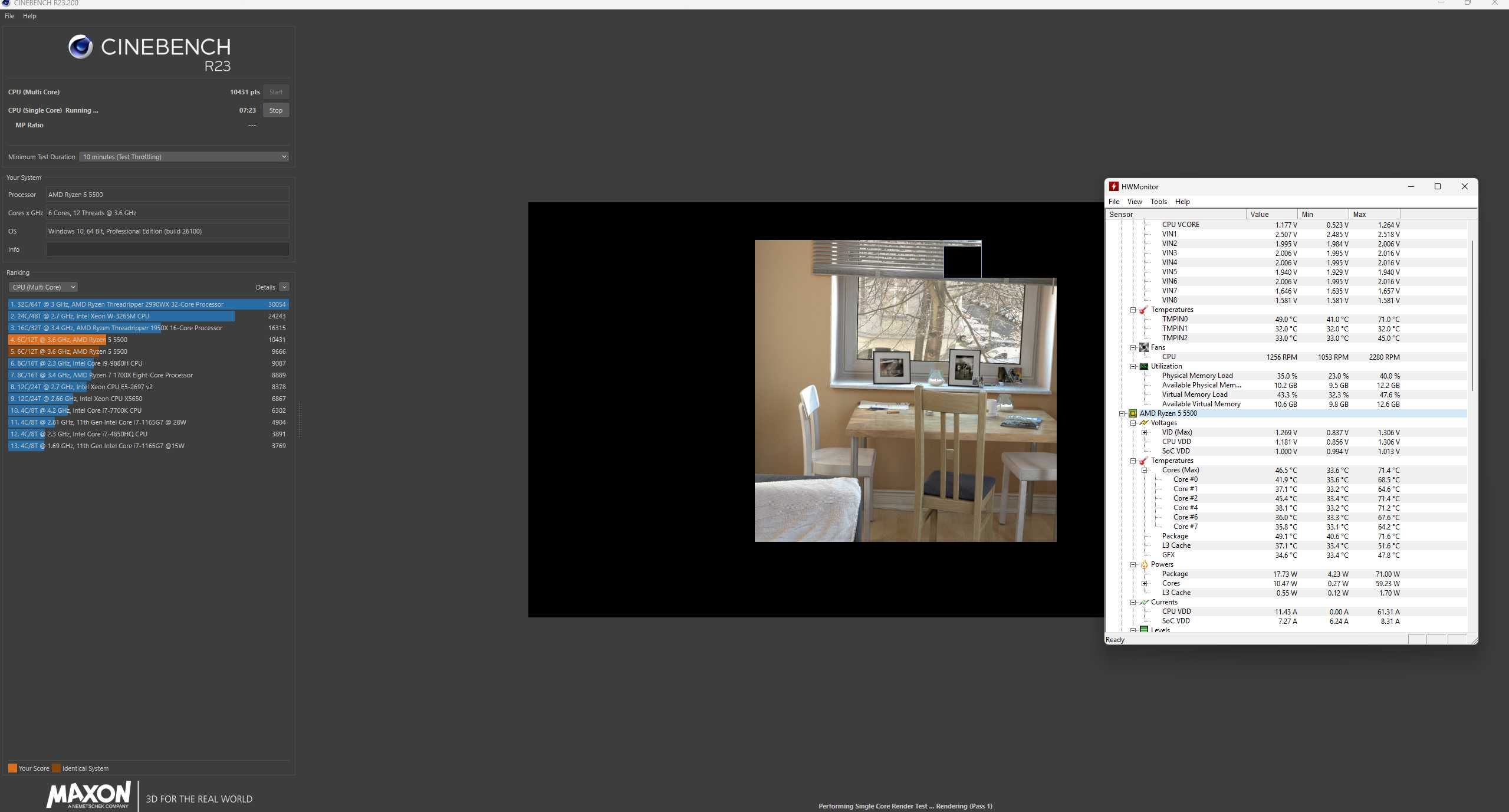
Task: Expand the Cores power node
Action: point(1144,583)
